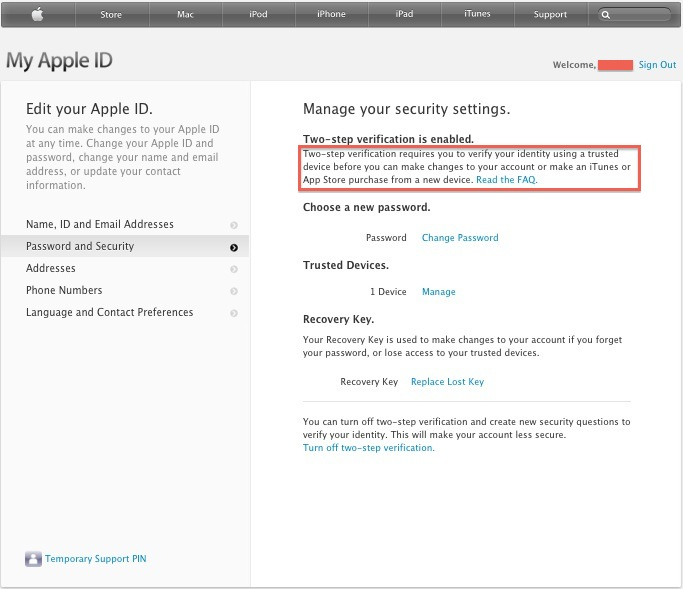The width and height of the screenshot is (683, 589).
Task: Click the arrow icon next to Phone Numbers
Action: (234, 291)
